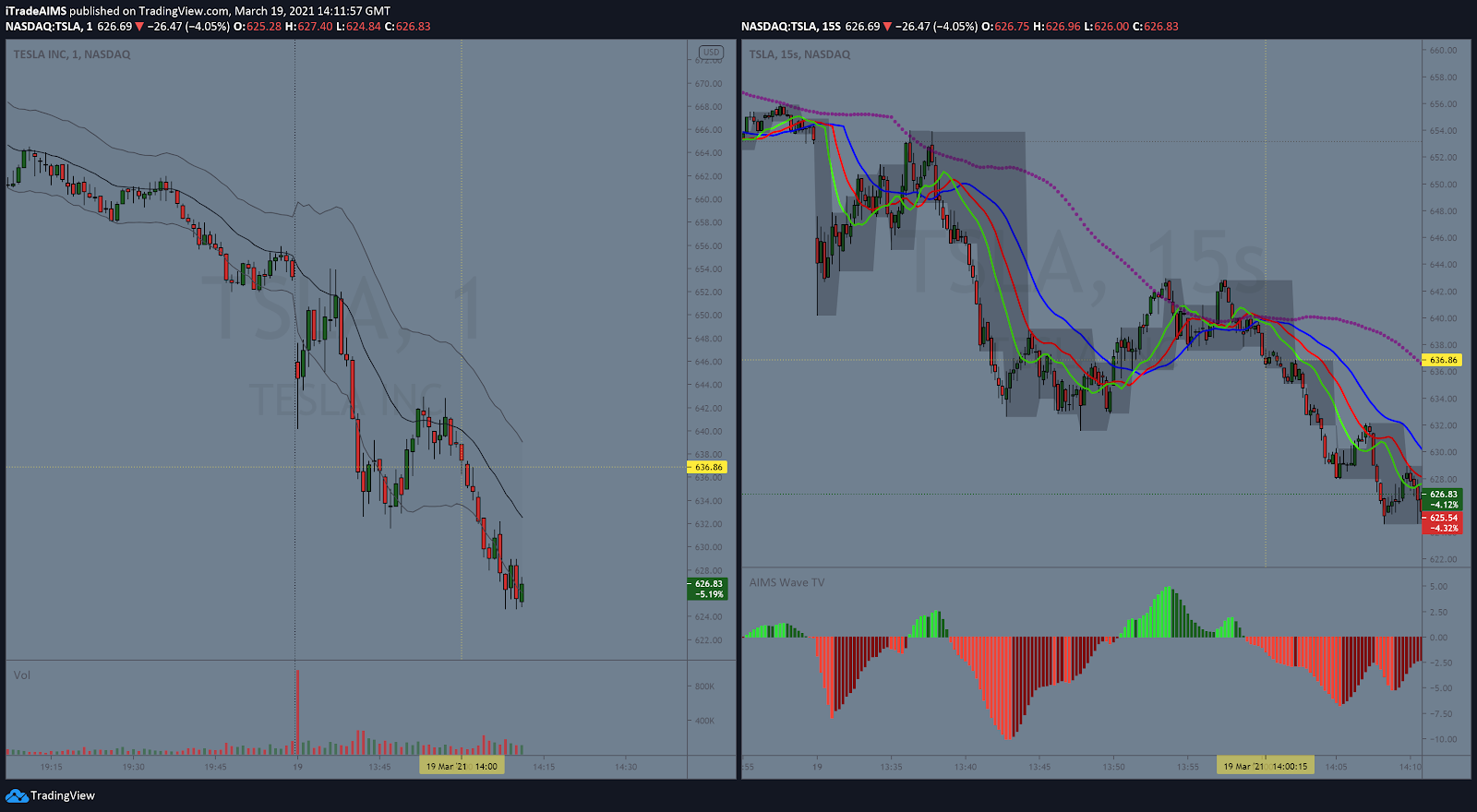Click the O:625.28 open value in left header

click(x=258, y=27)
